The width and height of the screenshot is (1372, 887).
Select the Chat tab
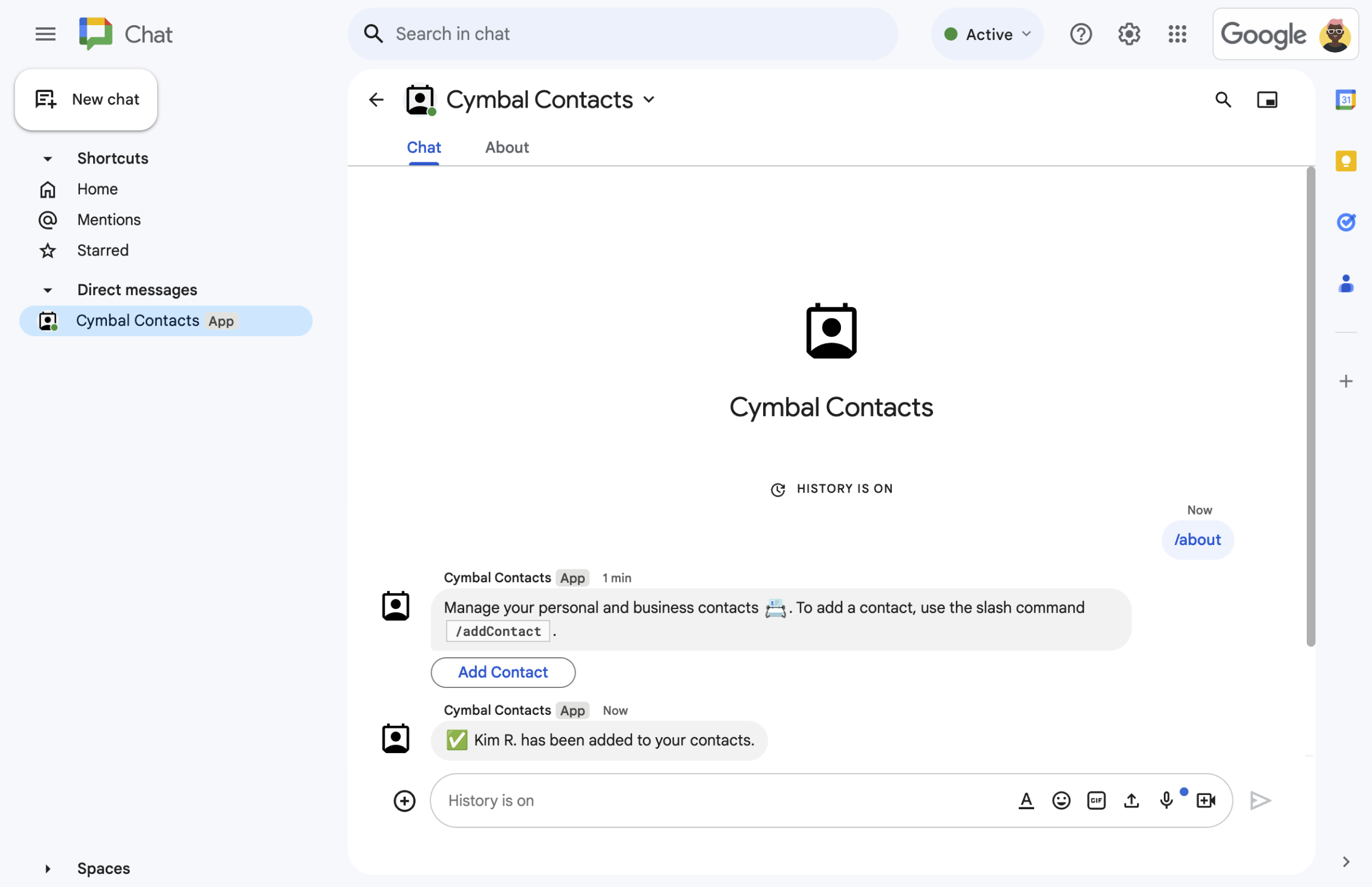pyautogui.click(x=423, y=146)
